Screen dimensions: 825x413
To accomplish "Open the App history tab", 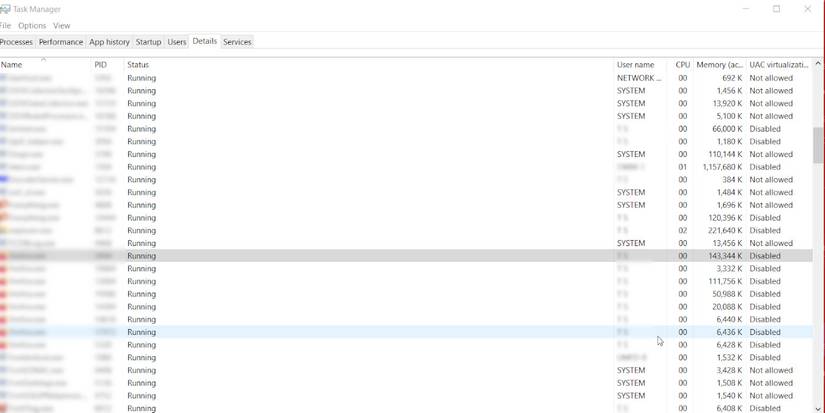I will pos(109,42).
